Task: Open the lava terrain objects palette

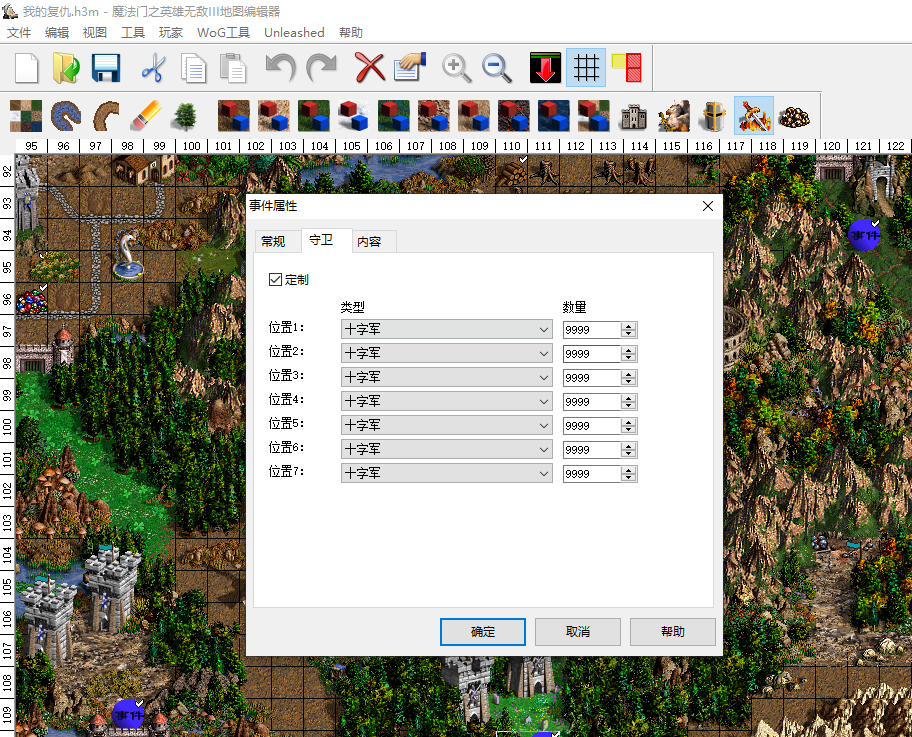Action: click(514, 116)
